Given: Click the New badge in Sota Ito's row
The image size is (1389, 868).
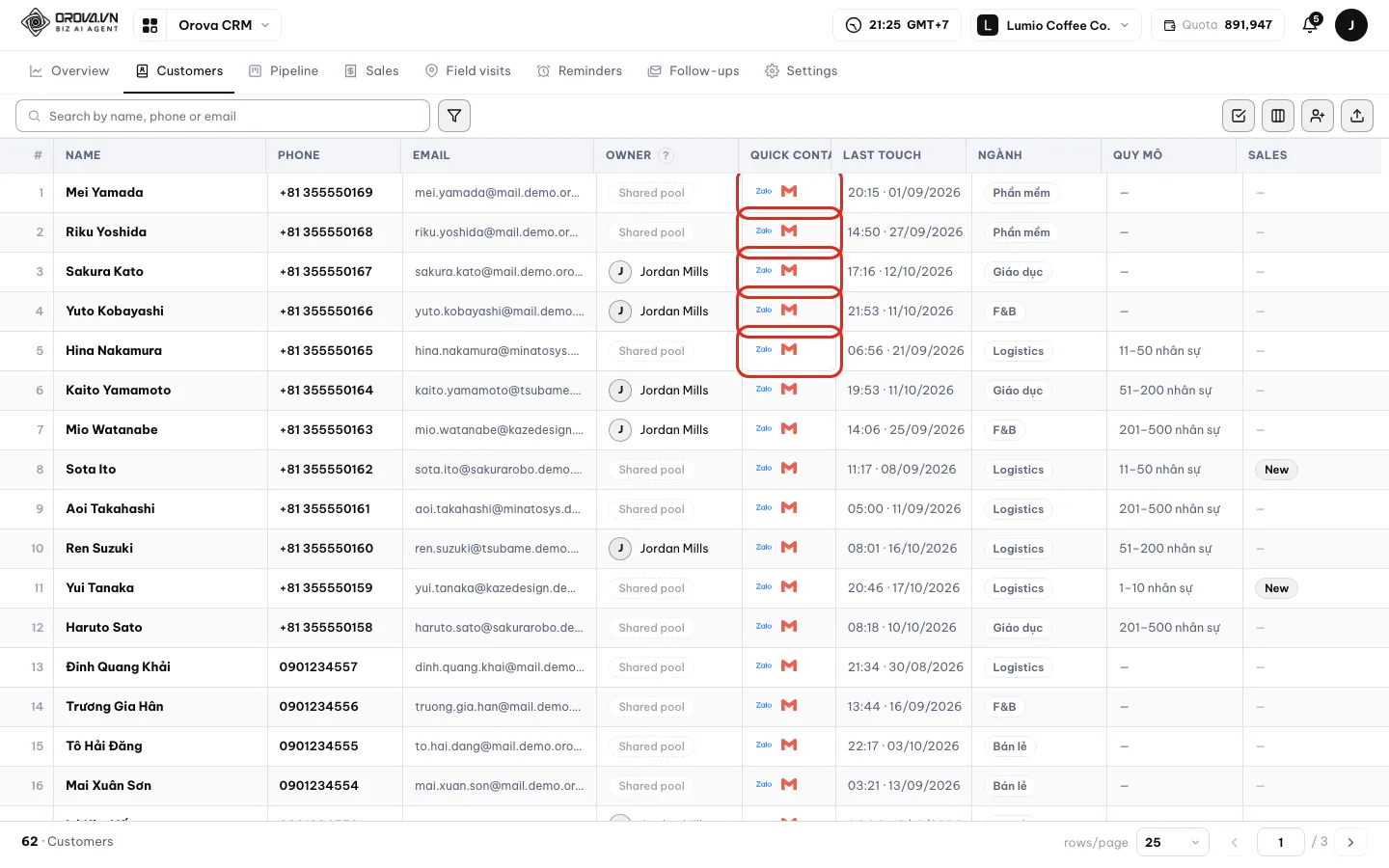Looking at the screenshot, I should [1276, 470].
